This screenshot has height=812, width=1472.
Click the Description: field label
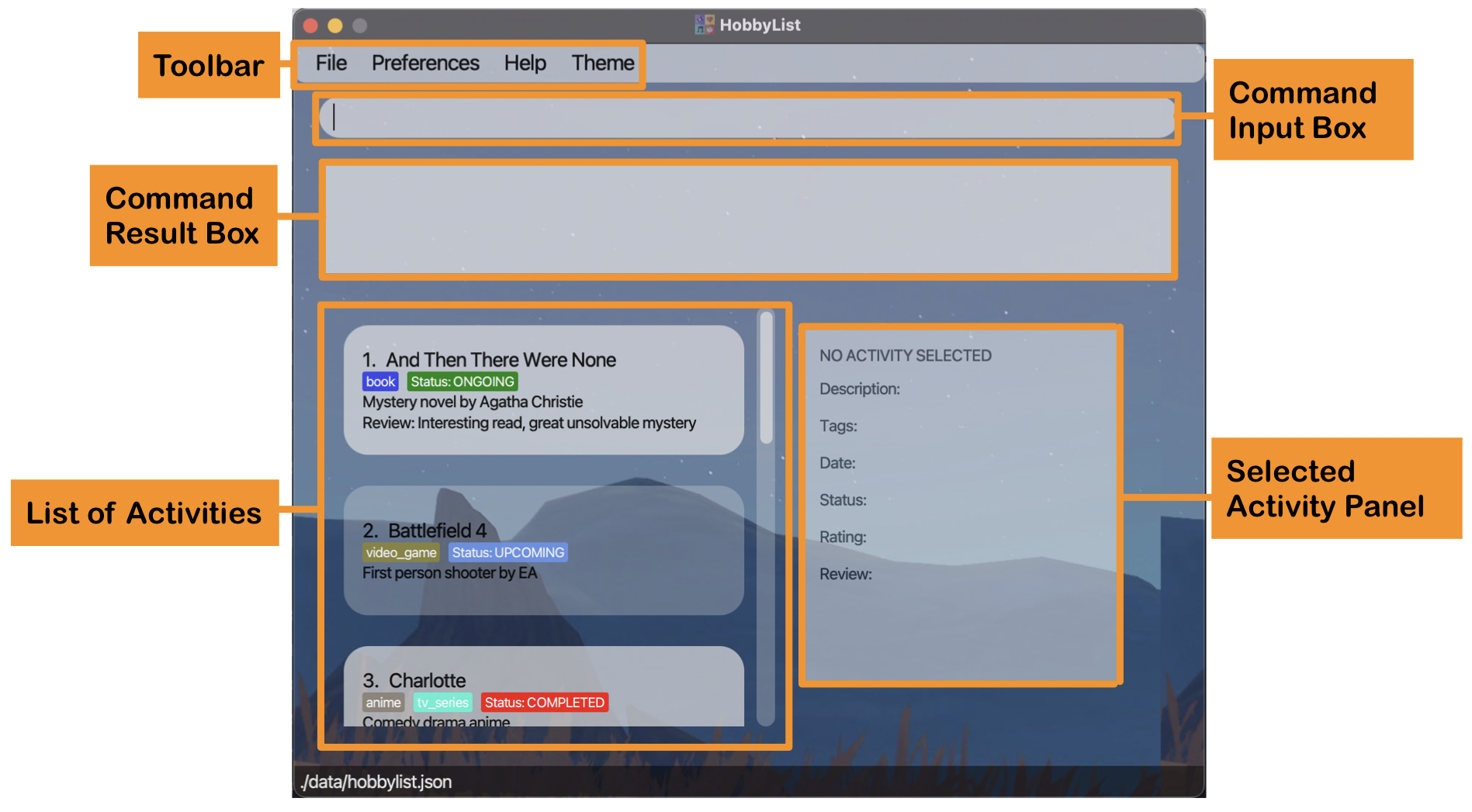pyautogui.click(x=860, y=389)
